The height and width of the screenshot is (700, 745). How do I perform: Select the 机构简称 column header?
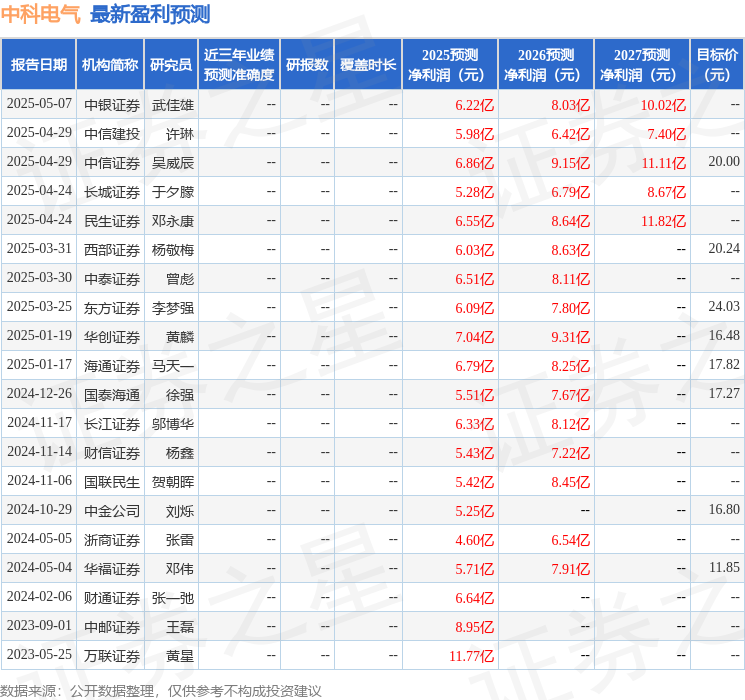coord(110,65)
